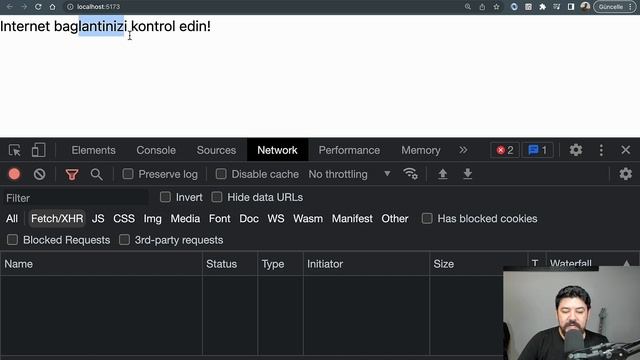Toggle the browser side panel
The height and width of the screenshot is (360, 640).
(x=571, y=7)
